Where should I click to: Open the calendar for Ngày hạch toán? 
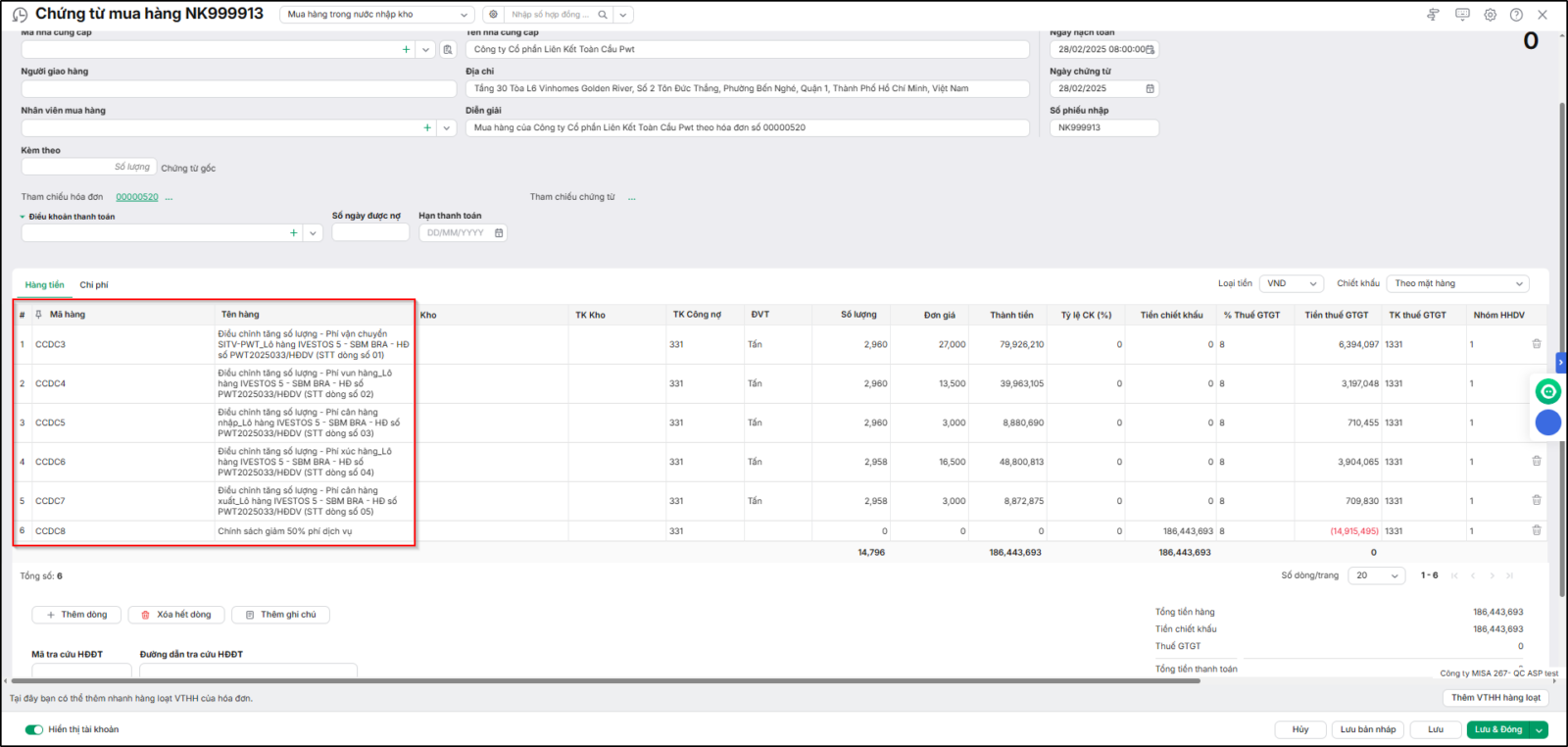point(1151,49)
